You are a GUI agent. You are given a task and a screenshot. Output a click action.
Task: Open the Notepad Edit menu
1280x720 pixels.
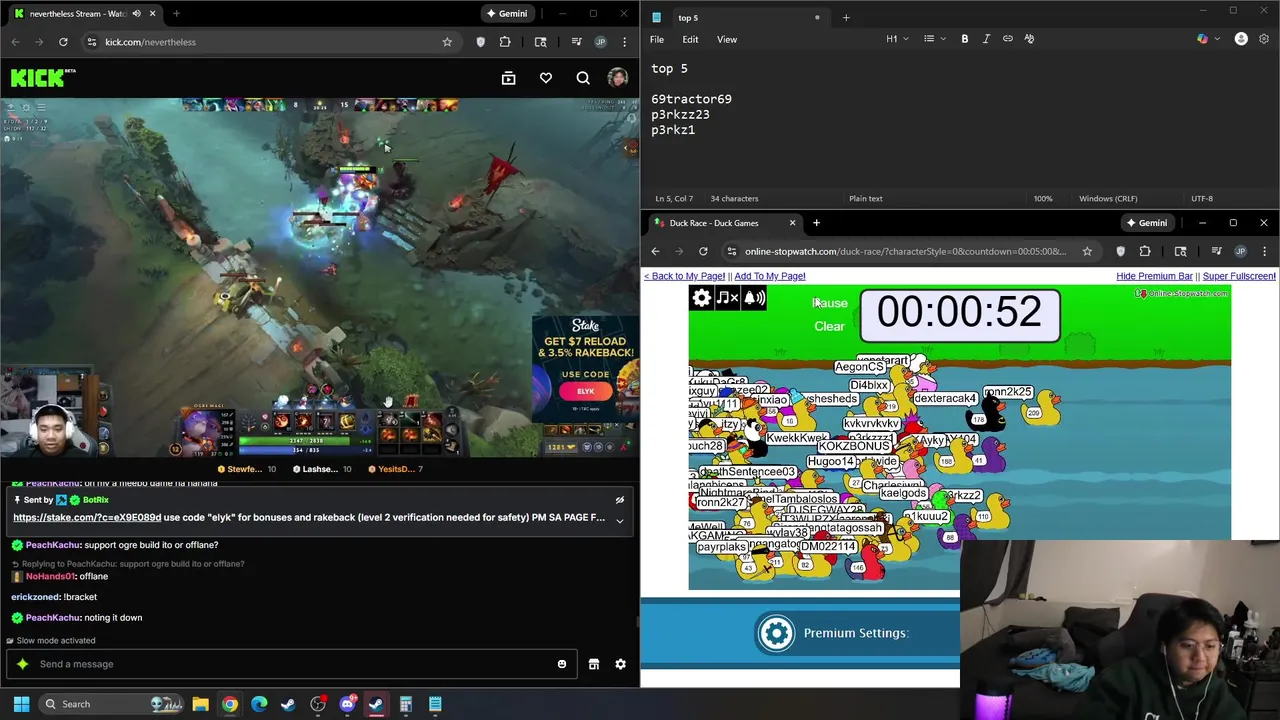690,39
